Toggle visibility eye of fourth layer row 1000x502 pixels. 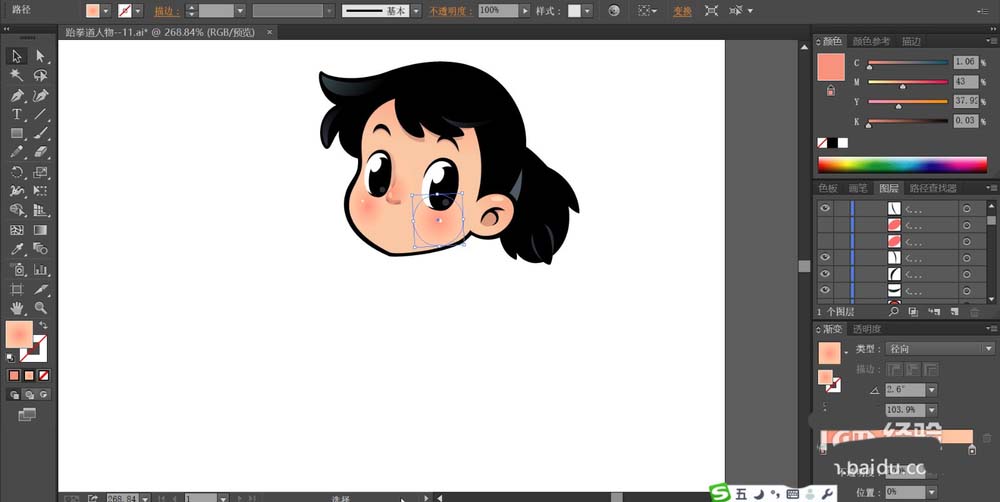pos(825,257)
